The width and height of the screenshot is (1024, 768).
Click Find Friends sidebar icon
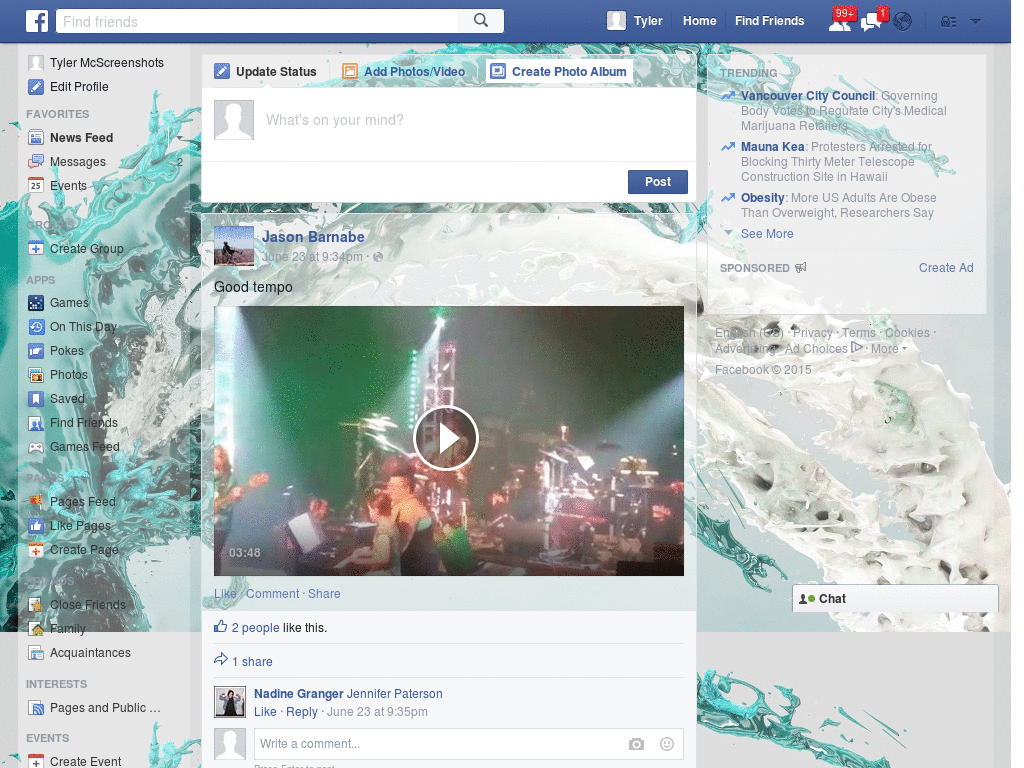[36, 423]
